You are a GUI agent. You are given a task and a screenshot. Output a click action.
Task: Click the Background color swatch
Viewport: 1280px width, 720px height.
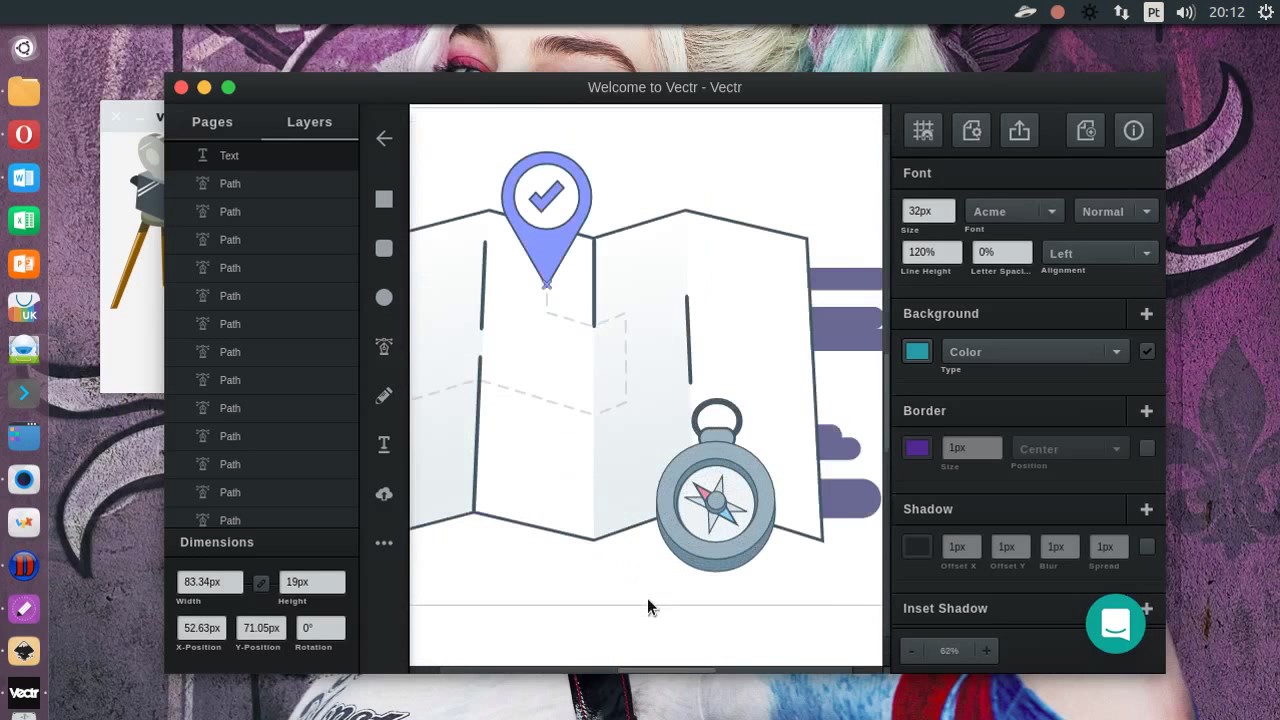[917, 351]
